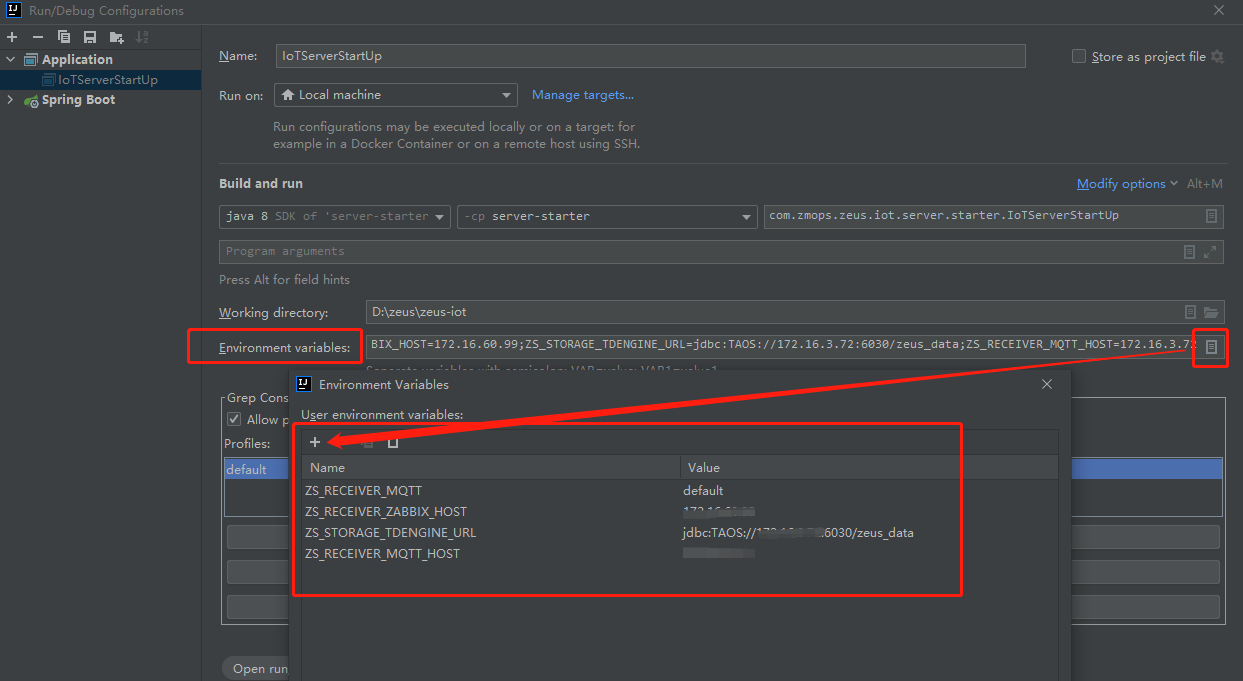1243x681 pixels.
Task: Toggle the Grep Console Allow checkbox
Action: (234, 419)
